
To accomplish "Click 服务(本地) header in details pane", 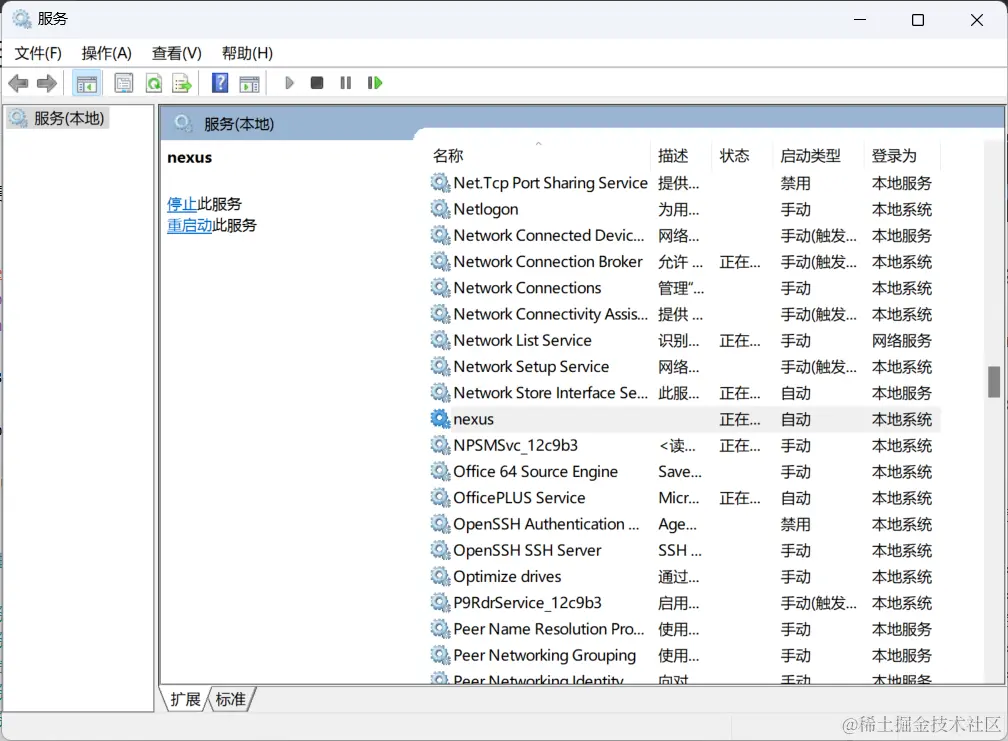I will 238,124.
